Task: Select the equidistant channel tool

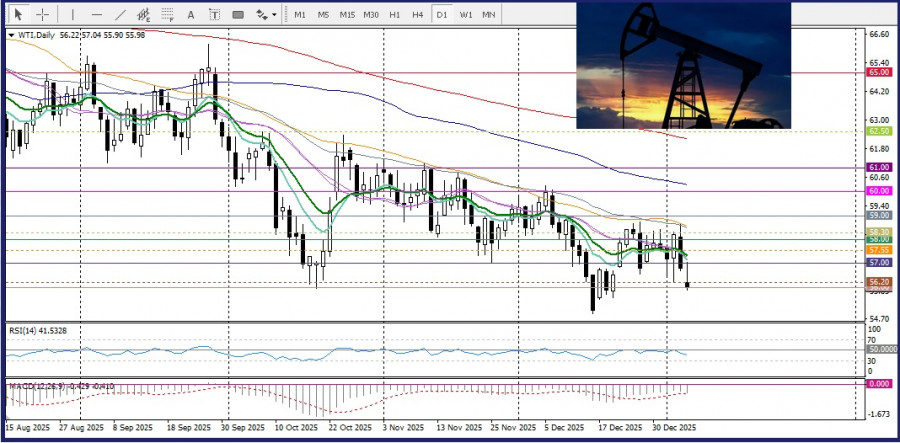Action: tap(145, 15)
